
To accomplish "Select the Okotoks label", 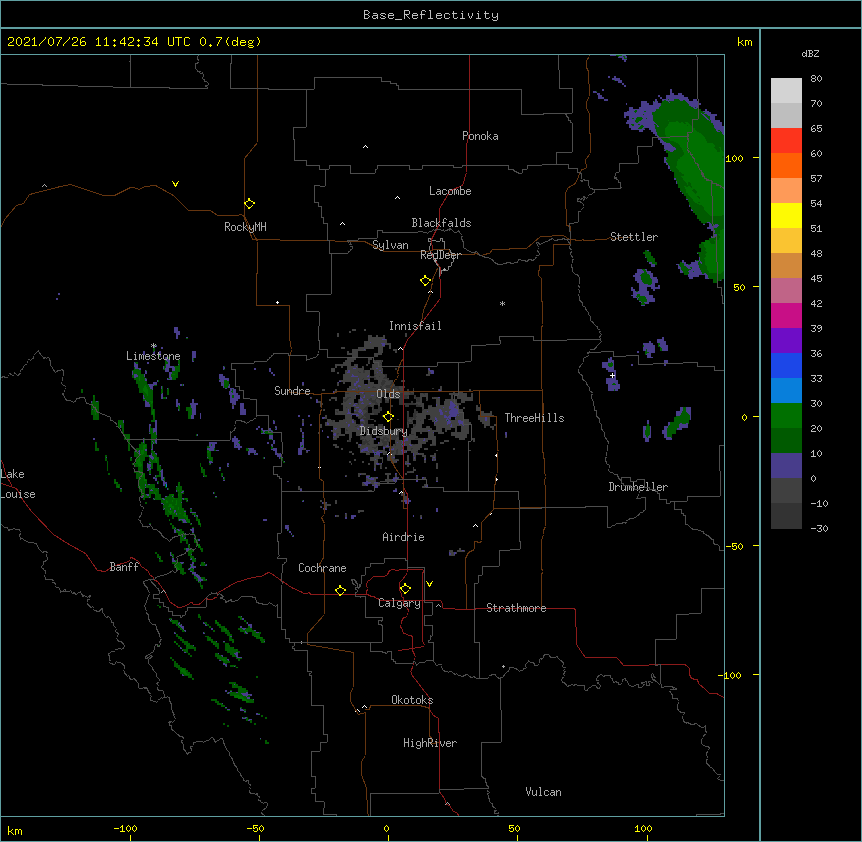I will pos(412,700).
